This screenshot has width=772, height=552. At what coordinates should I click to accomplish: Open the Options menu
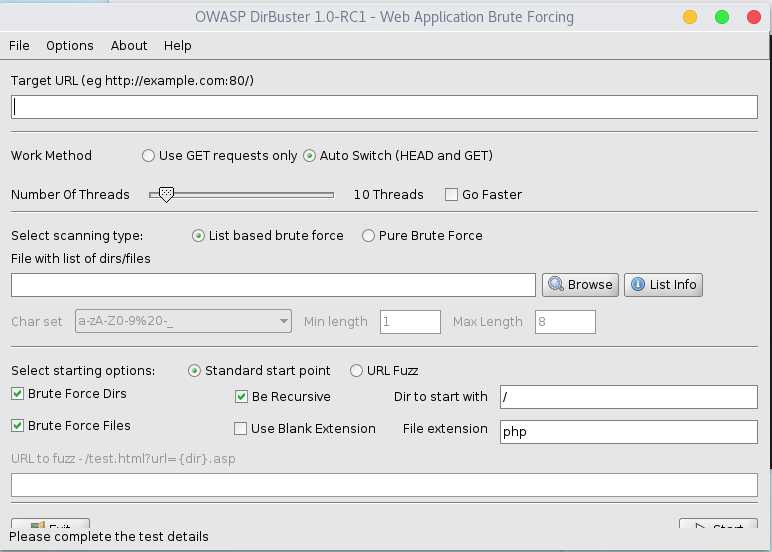(70, 46)
